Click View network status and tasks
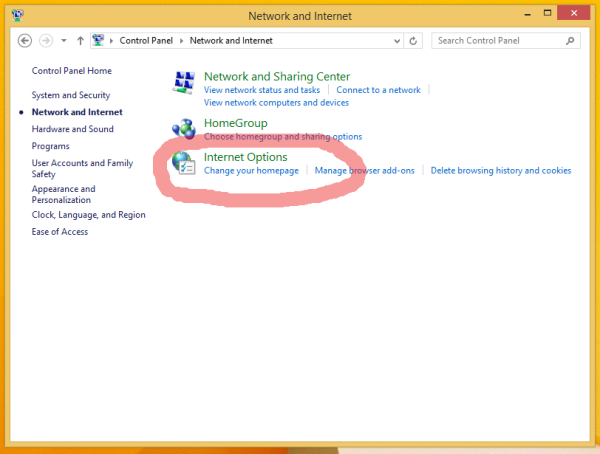Viewport: 600px width, 454px height. point(262,90)
